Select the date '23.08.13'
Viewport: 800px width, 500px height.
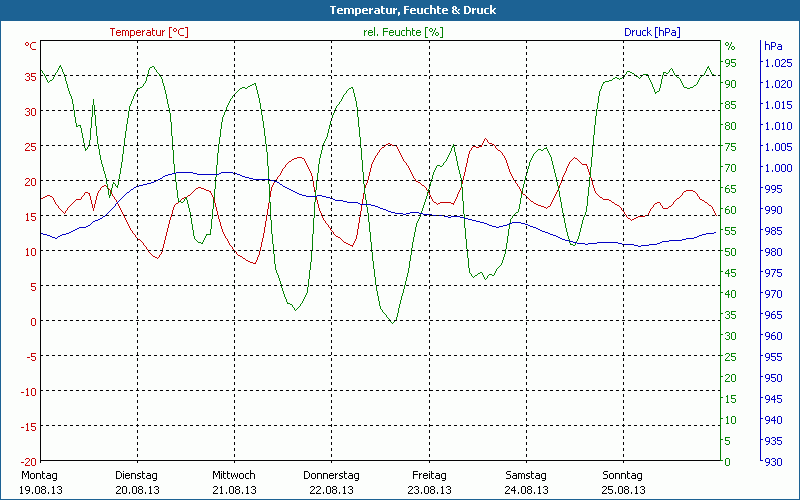coord(429,490)
